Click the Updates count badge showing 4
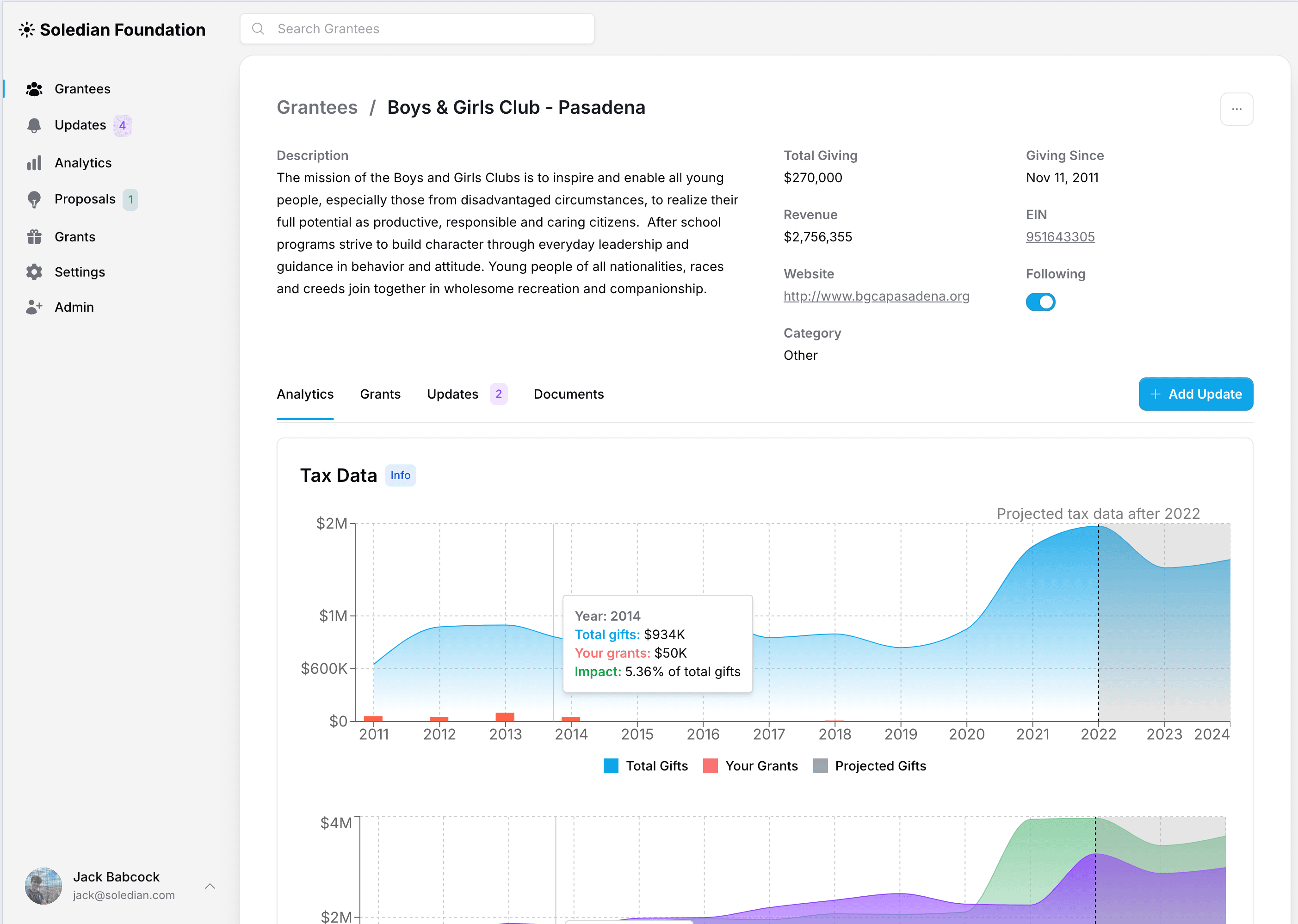 tap(122, 125)
